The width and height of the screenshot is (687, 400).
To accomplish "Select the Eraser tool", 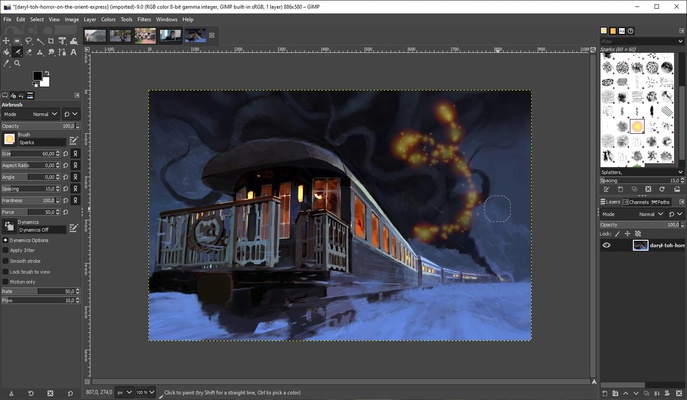I will (28, 52).
